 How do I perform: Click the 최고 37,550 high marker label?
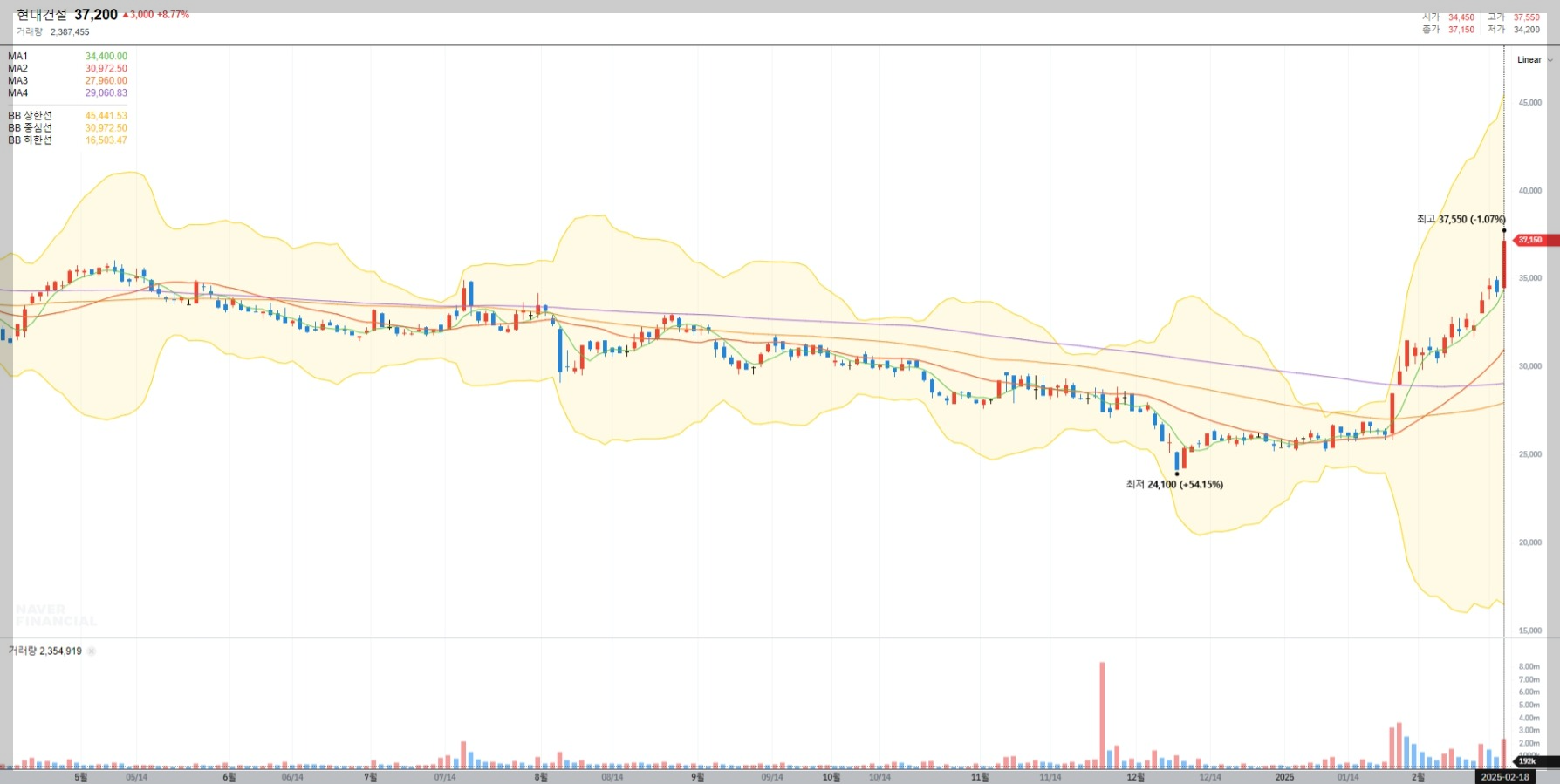pos(1461,220)
